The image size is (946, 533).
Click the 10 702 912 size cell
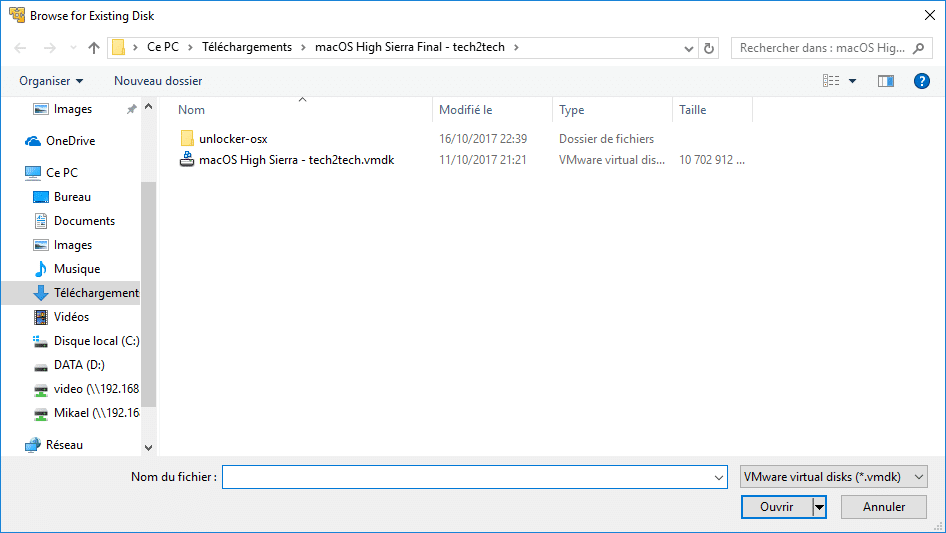click(712, 160)
